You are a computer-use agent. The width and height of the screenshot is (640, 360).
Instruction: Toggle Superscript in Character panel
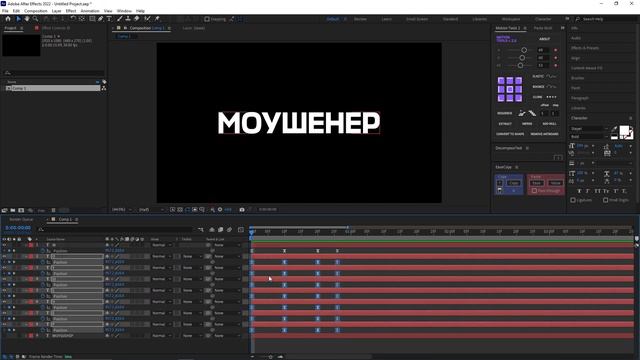coord(616,191)
